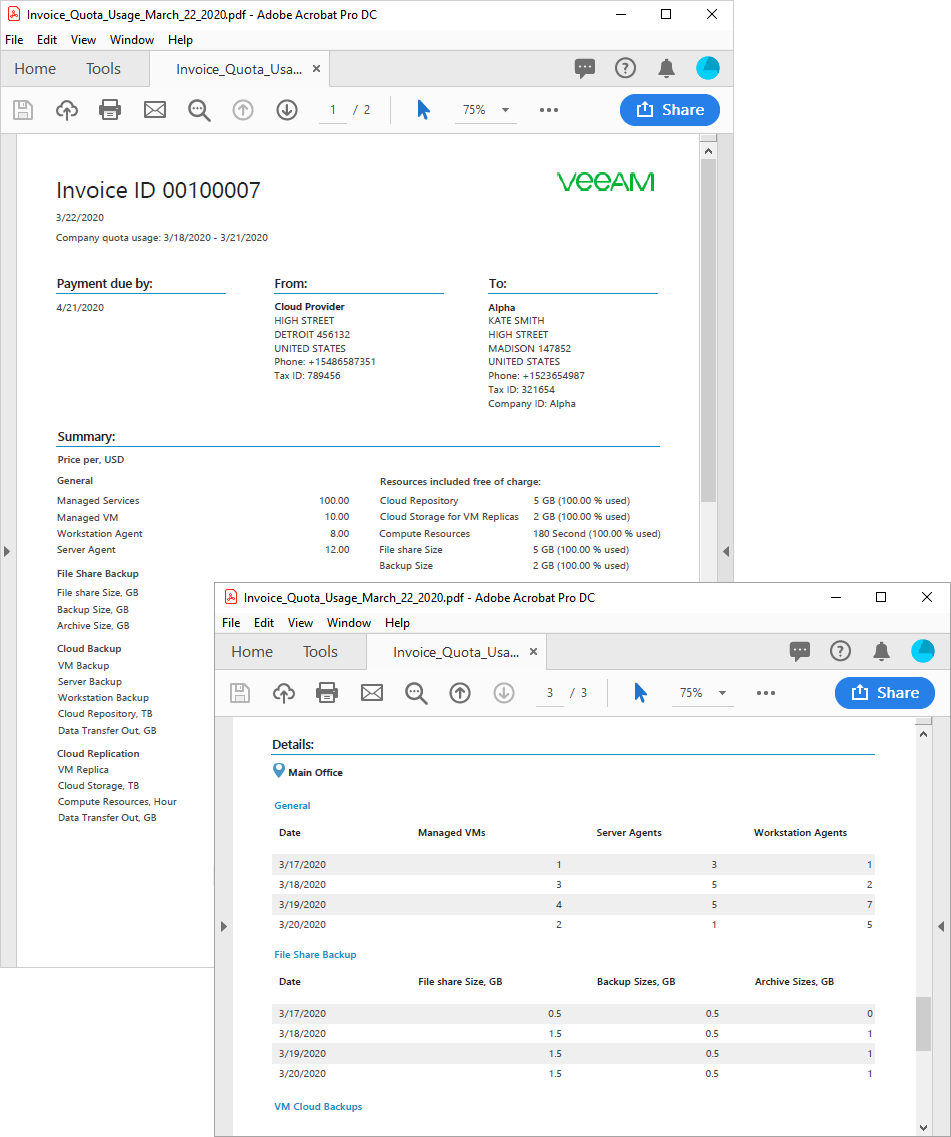The height and width of the screenshot is (1137, 951).
Task: Click the VM Cloud Backups heading
Action: pos(318,1107)
